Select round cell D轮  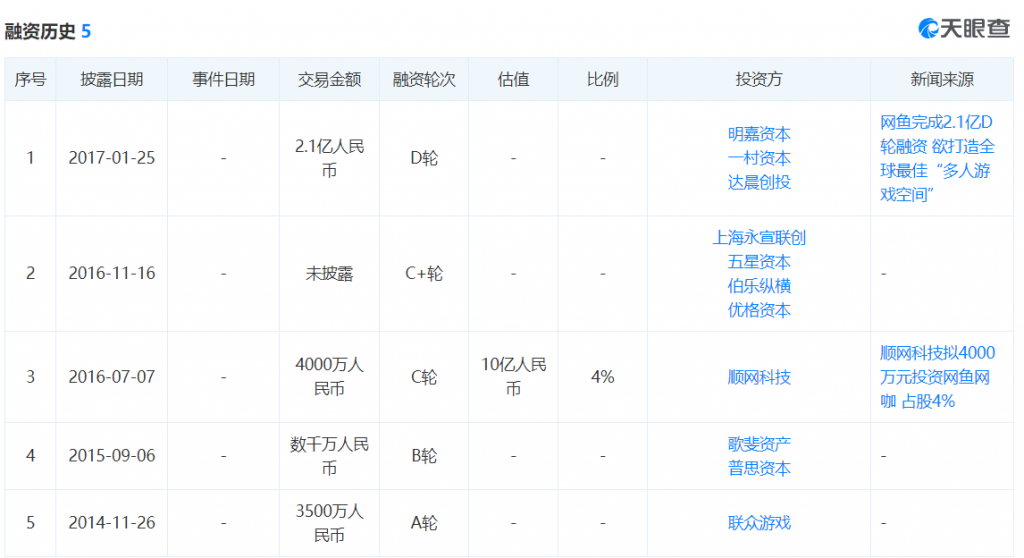click(424, 158)
